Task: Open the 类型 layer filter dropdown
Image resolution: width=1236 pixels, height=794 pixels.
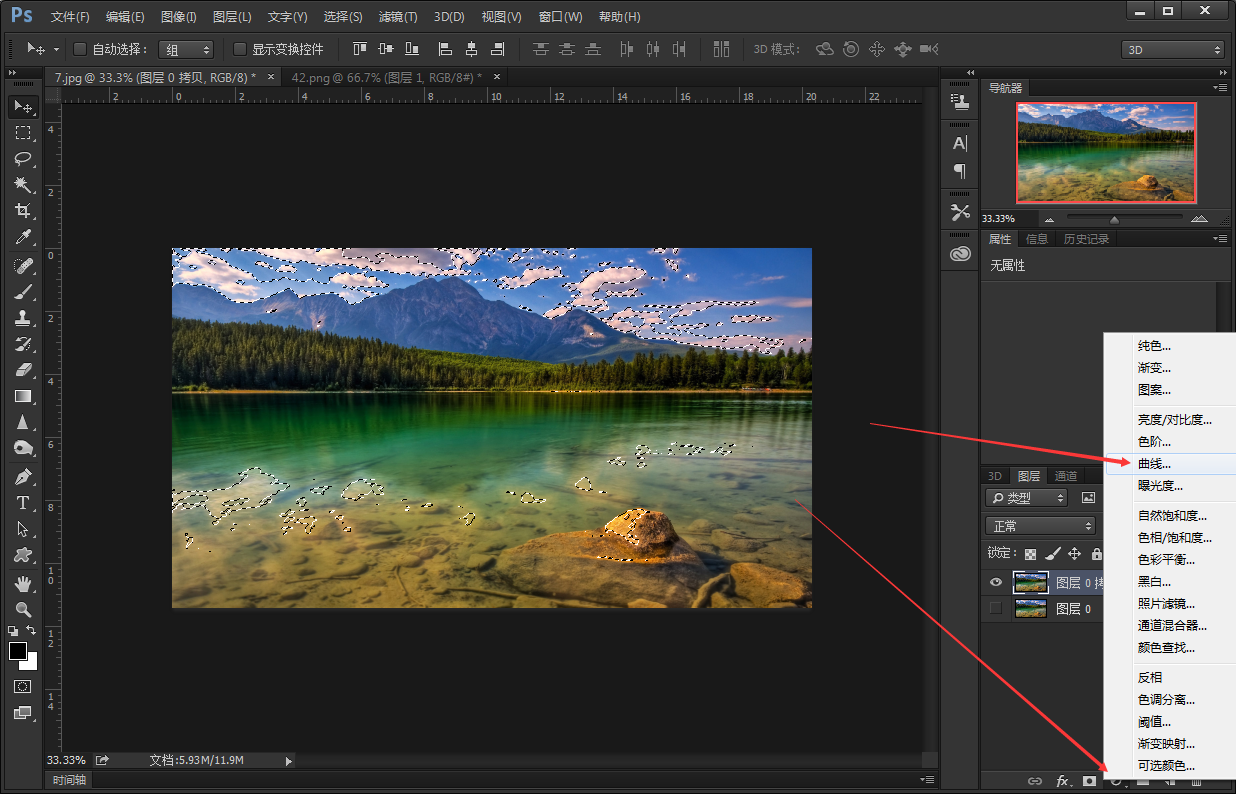Action: point(1026,497)
